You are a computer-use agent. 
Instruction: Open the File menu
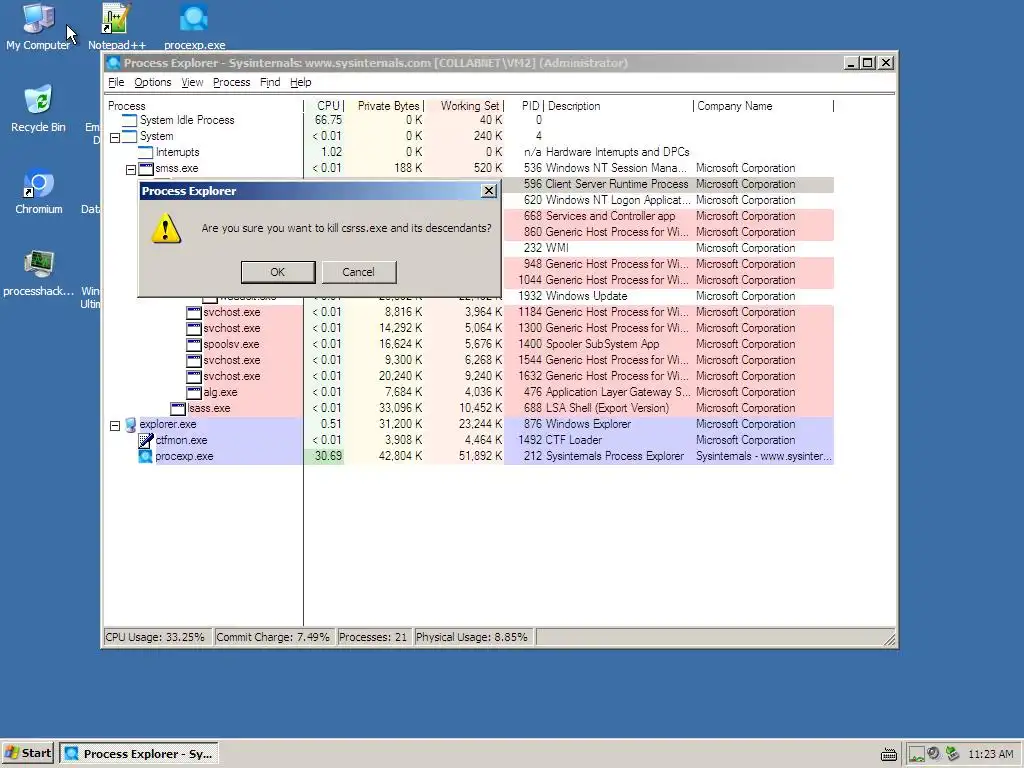click(x=116, y=82)
